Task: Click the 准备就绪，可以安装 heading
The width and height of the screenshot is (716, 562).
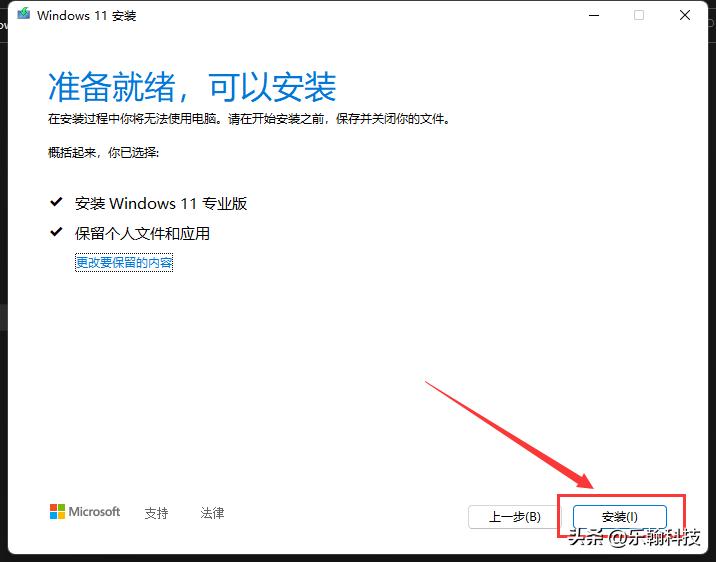Action: pos(192,87)
